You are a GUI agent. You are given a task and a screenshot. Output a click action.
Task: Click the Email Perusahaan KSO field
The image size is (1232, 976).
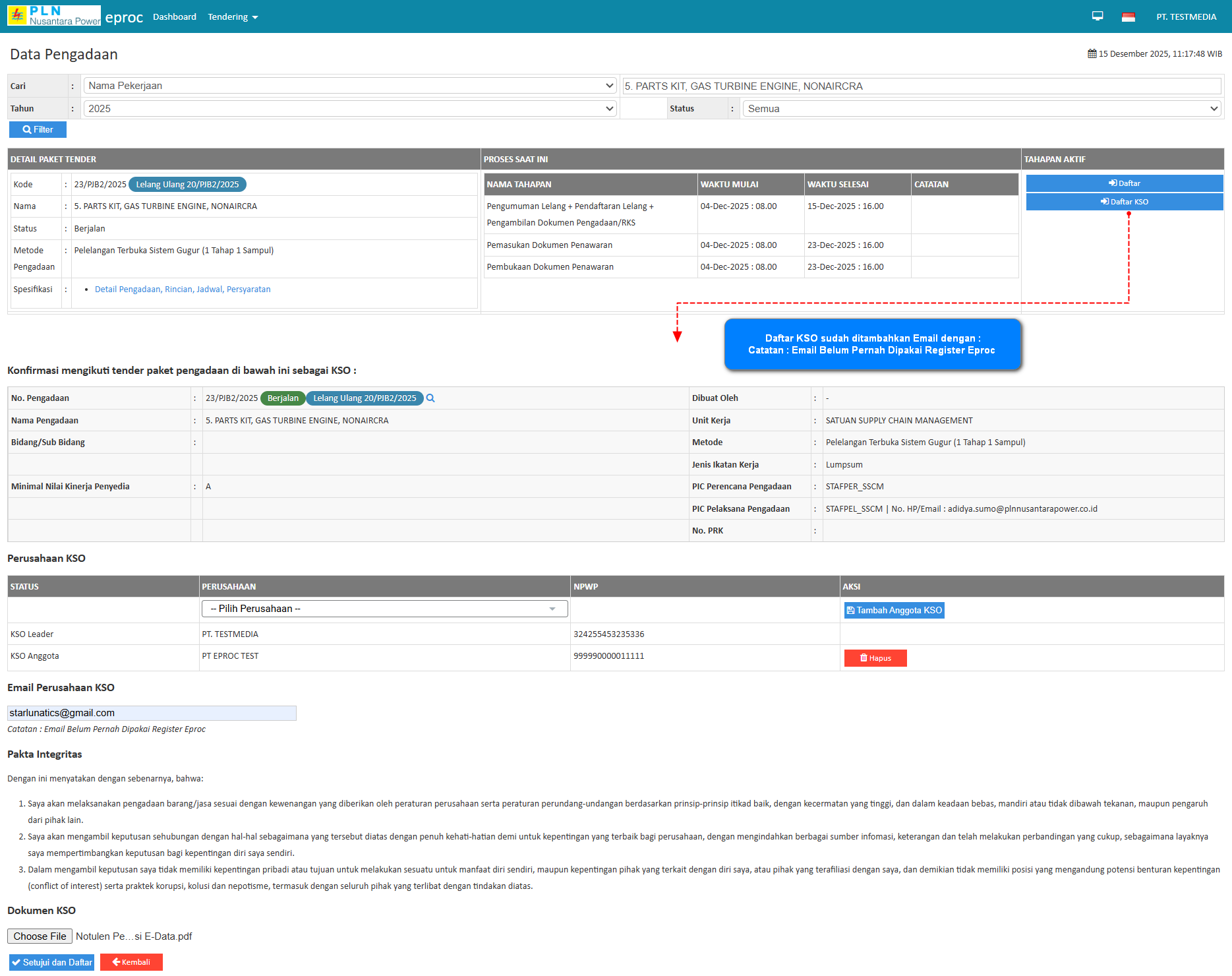click(x=152, y=713)
